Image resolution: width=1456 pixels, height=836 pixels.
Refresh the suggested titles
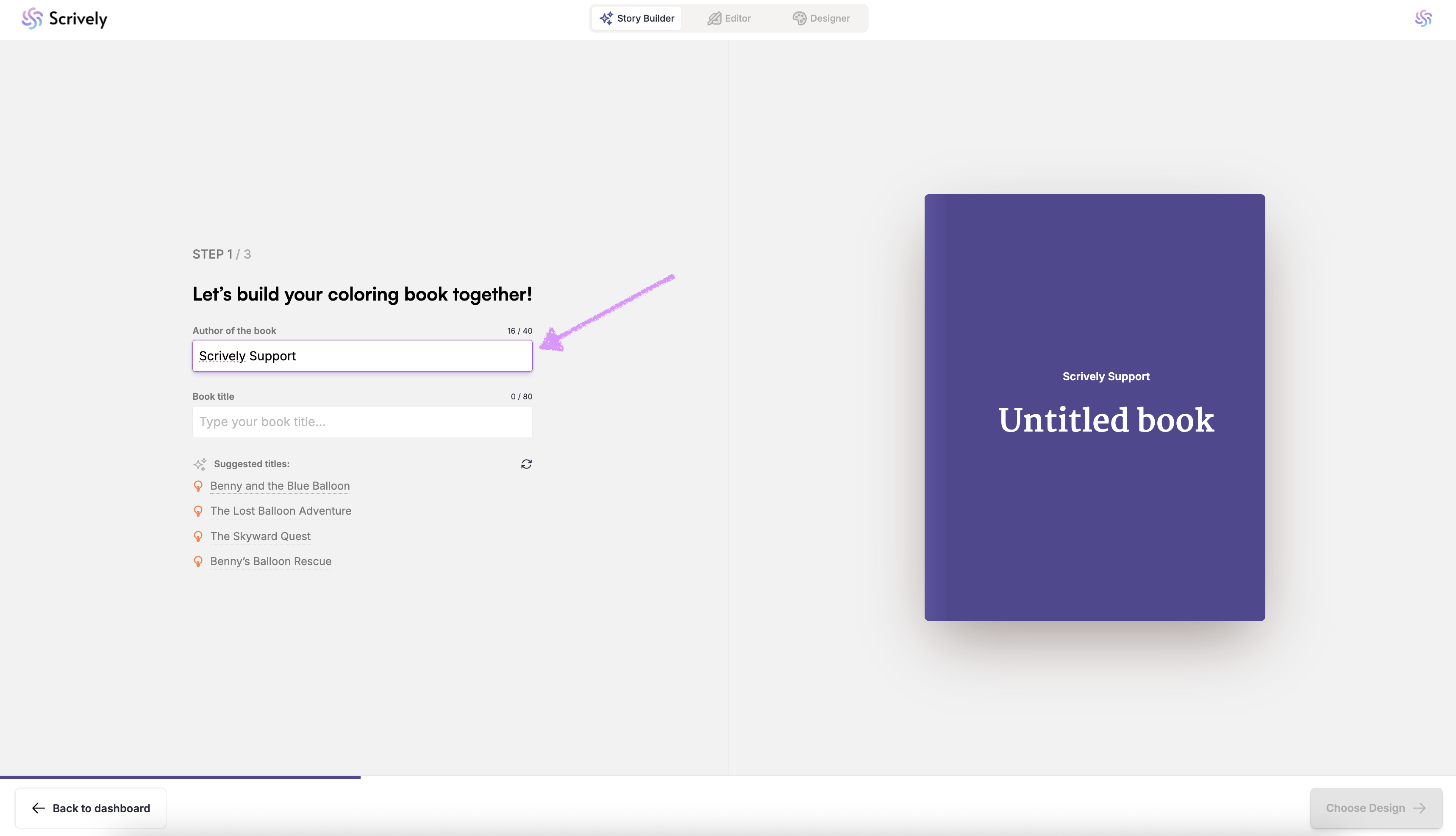[526, 464]
